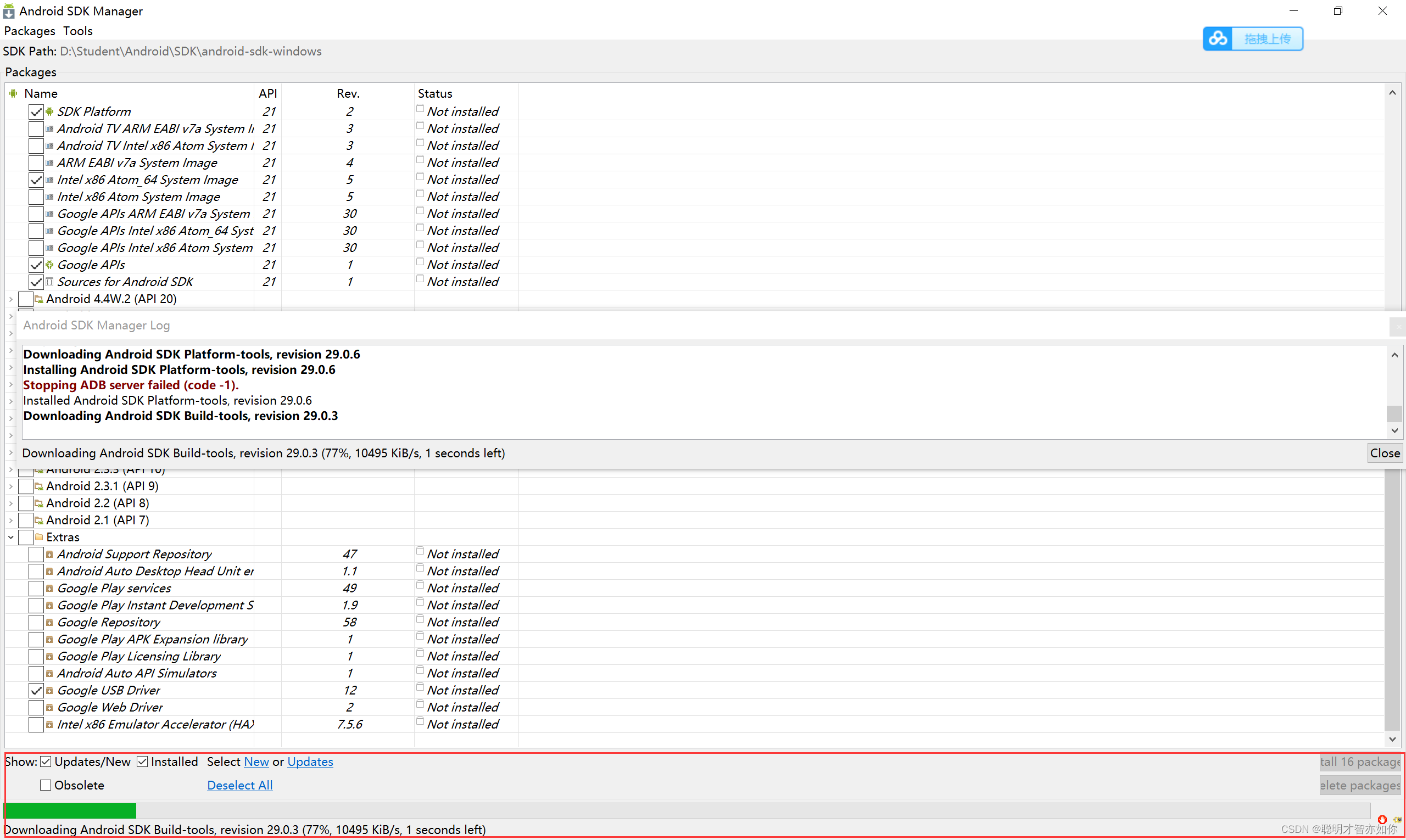Screen dimensions: 1406x840
Task: Click the SDK Platform package icon
Action: pyautogui.click(x=50, y=111)
